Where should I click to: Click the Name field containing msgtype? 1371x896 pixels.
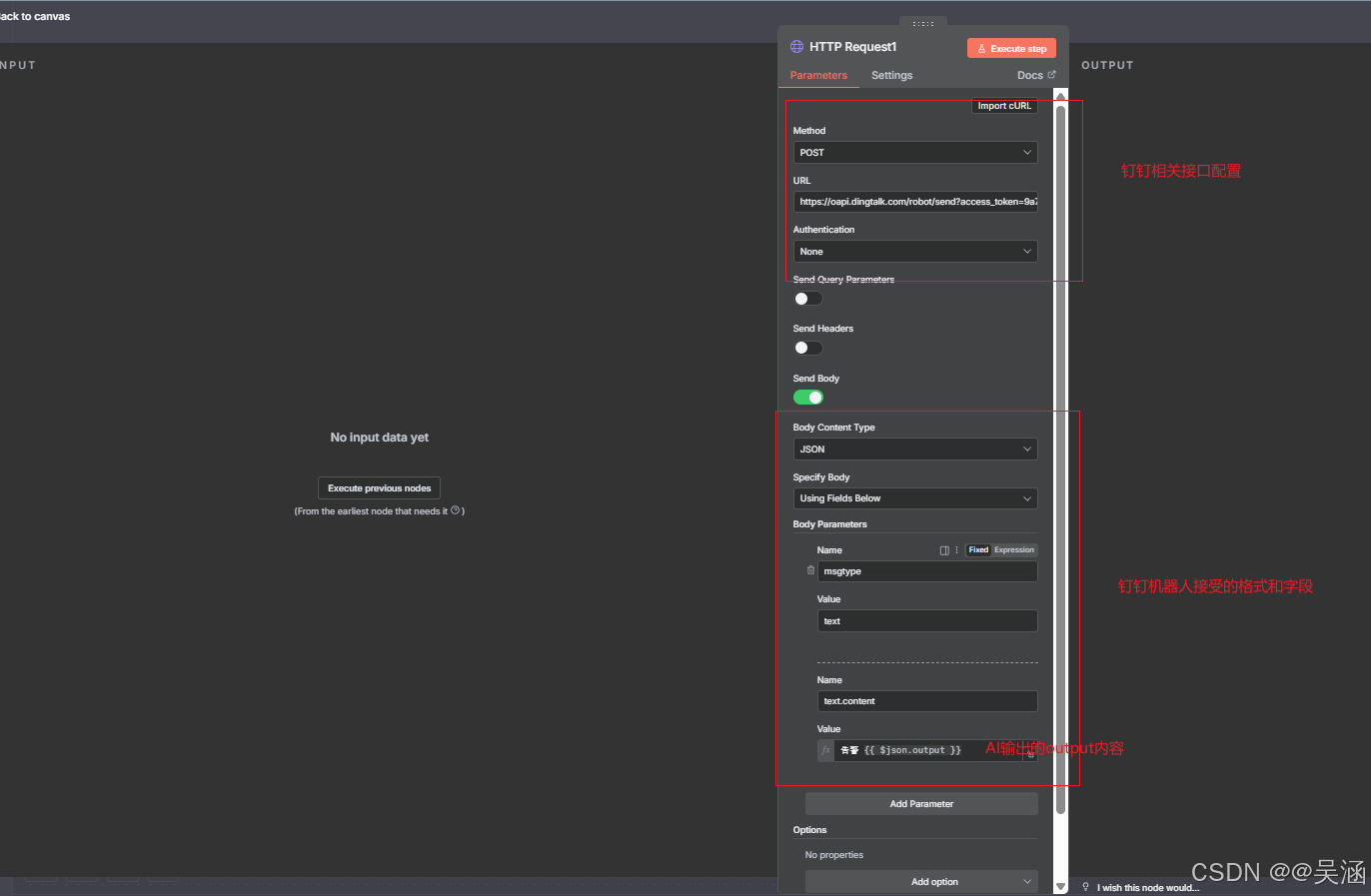tap(927, 571)
